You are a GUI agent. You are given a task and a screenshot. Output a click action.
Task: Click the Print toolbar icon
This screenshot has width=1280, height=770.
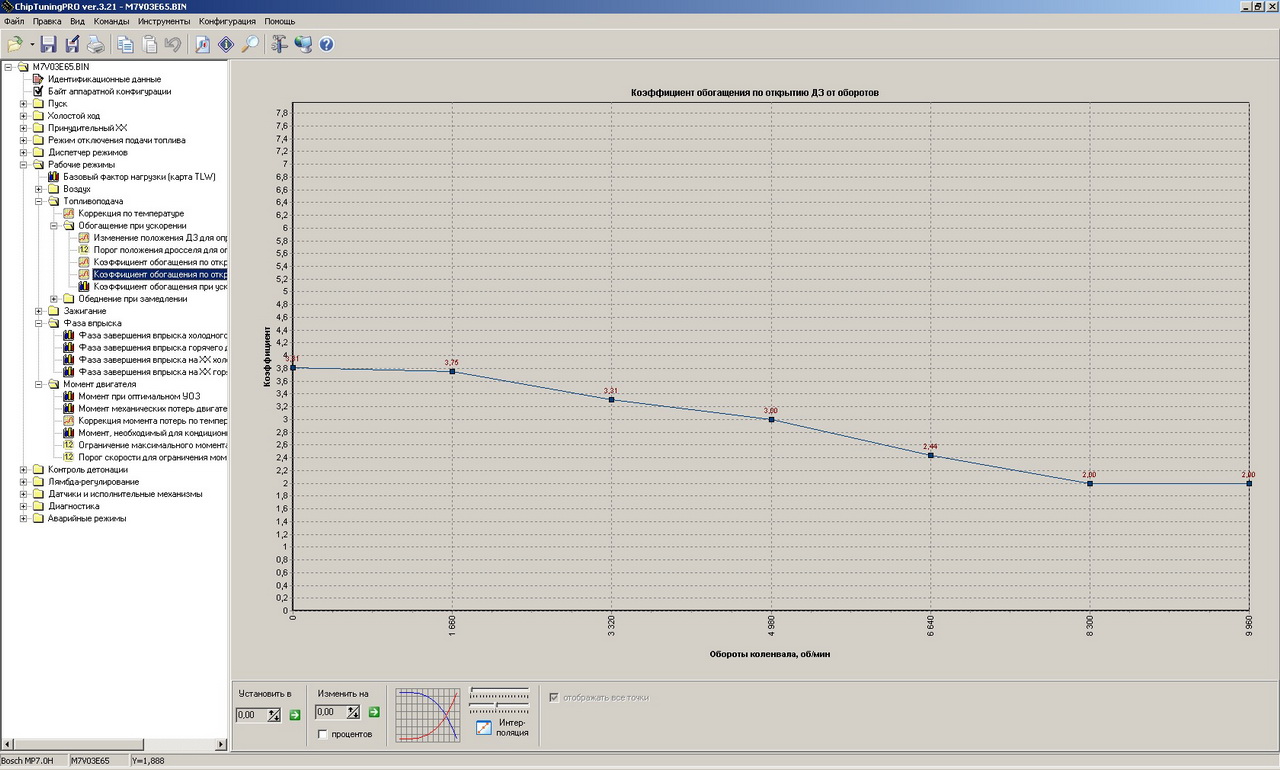[x=95, y=44]
